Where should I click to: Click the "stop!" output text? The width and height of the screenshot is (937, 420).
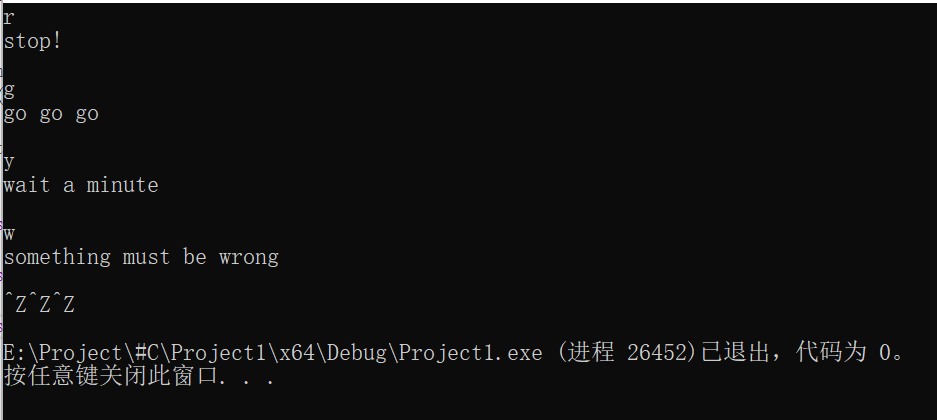(x=33, y=42)
